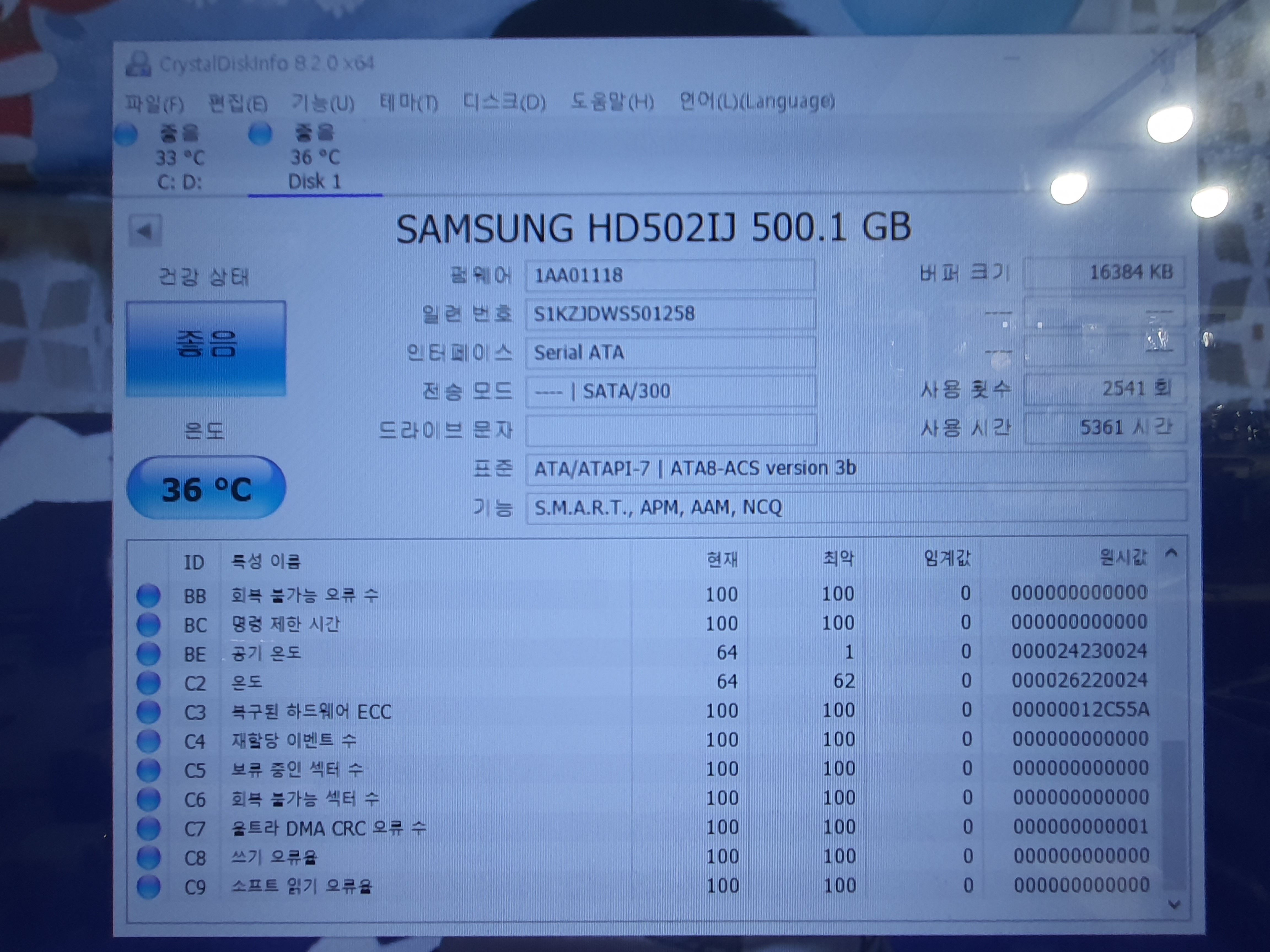
Task: Click the Serial ATA interface field
Action: 670,352
